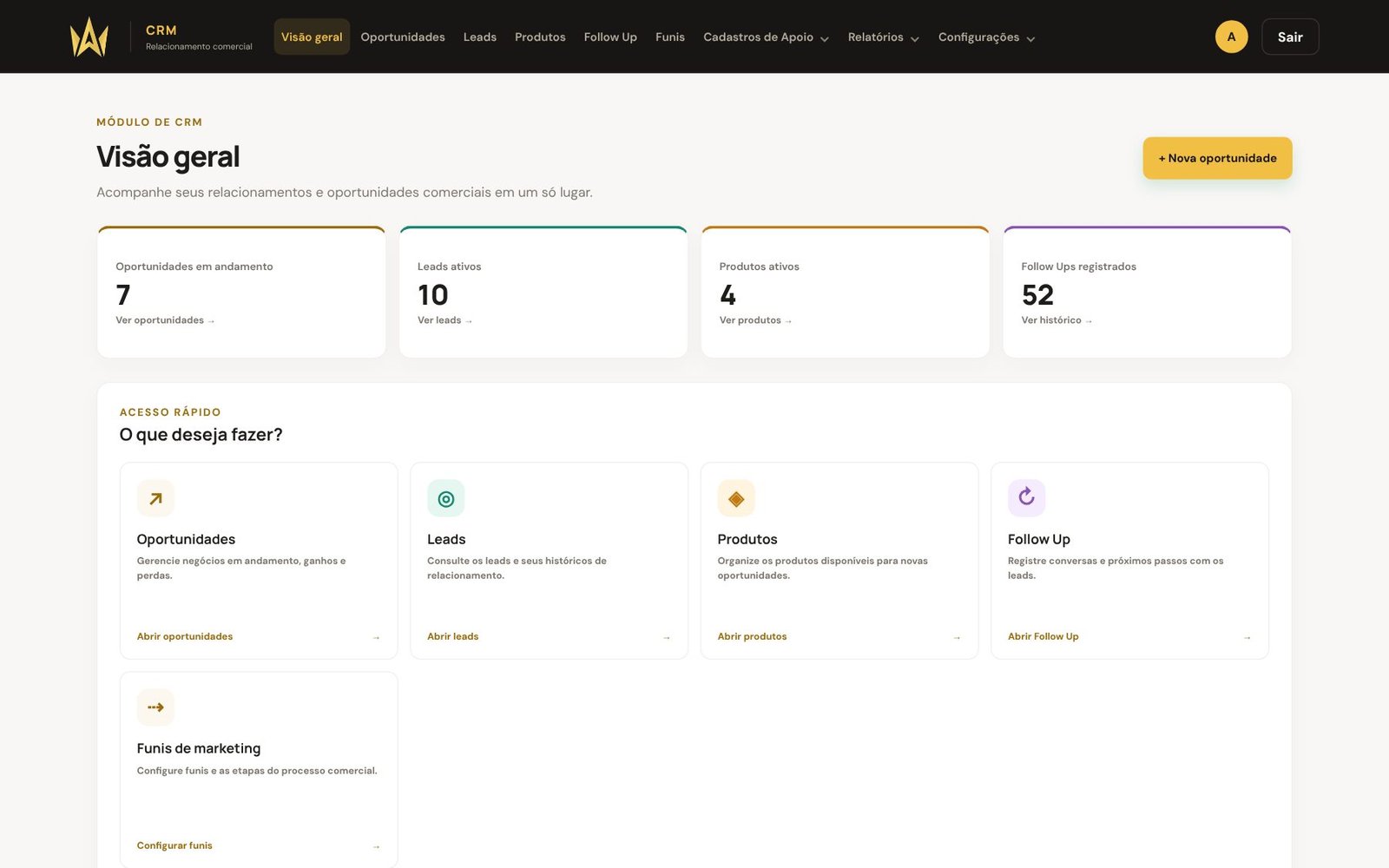Screen dimensions: 1389x868
Task: Open the user avatar 'A' circle
Action: pyautogui.click(x=1231, y=36)
